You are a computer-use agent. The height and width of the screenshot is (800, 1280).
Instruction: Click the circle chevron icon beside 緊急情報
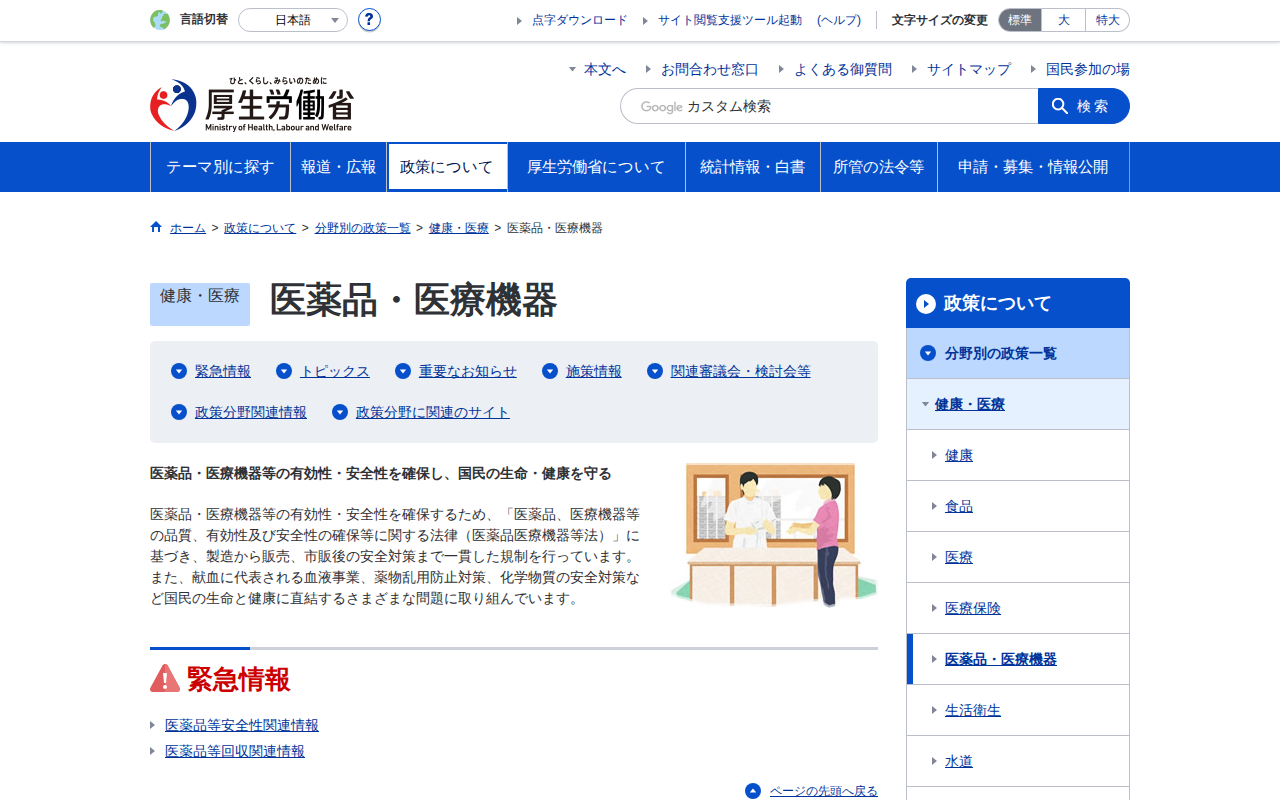click(179, 371)
